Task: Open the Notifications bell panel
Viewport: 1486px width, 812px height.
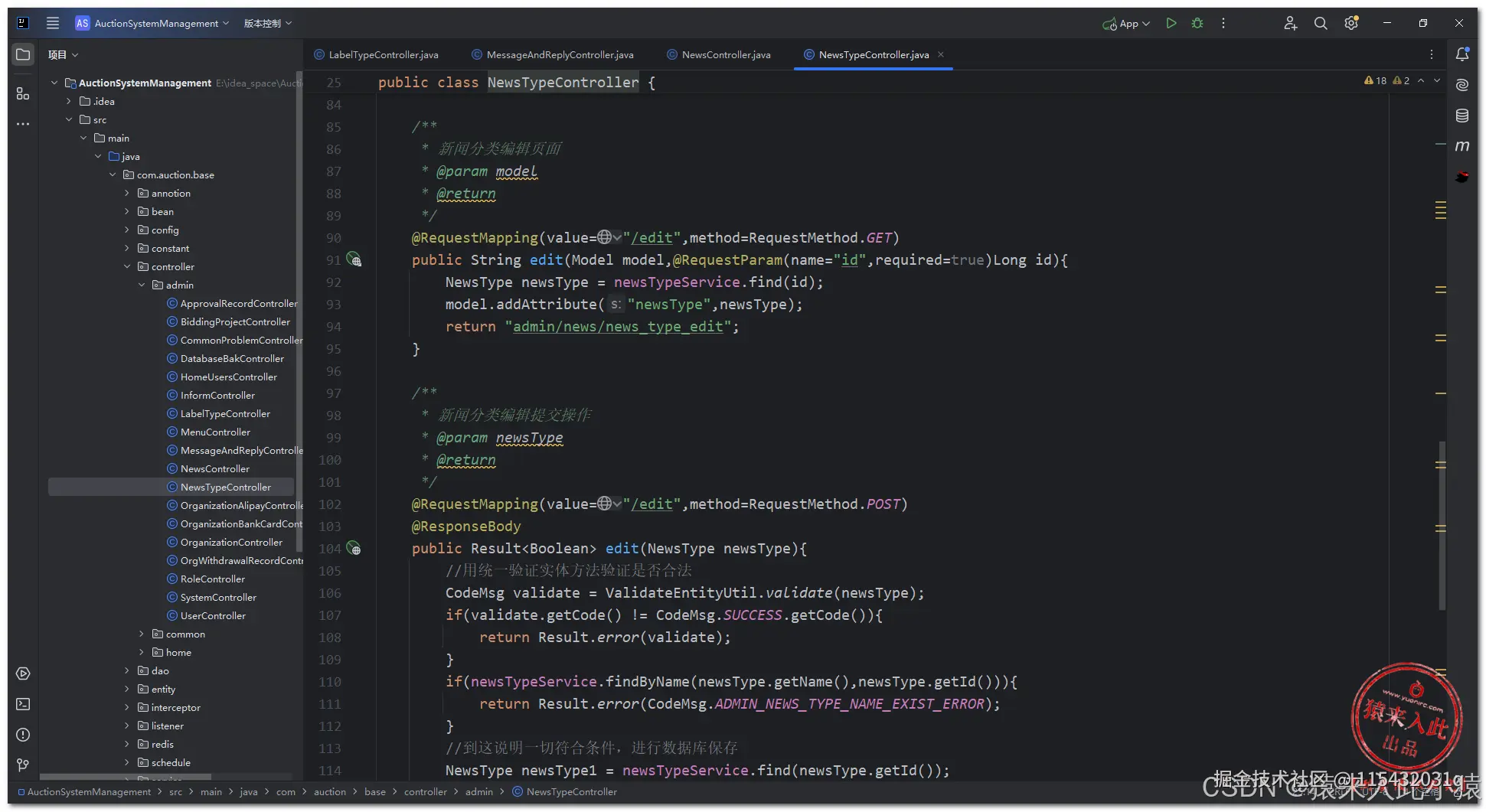Action: 1462,54
